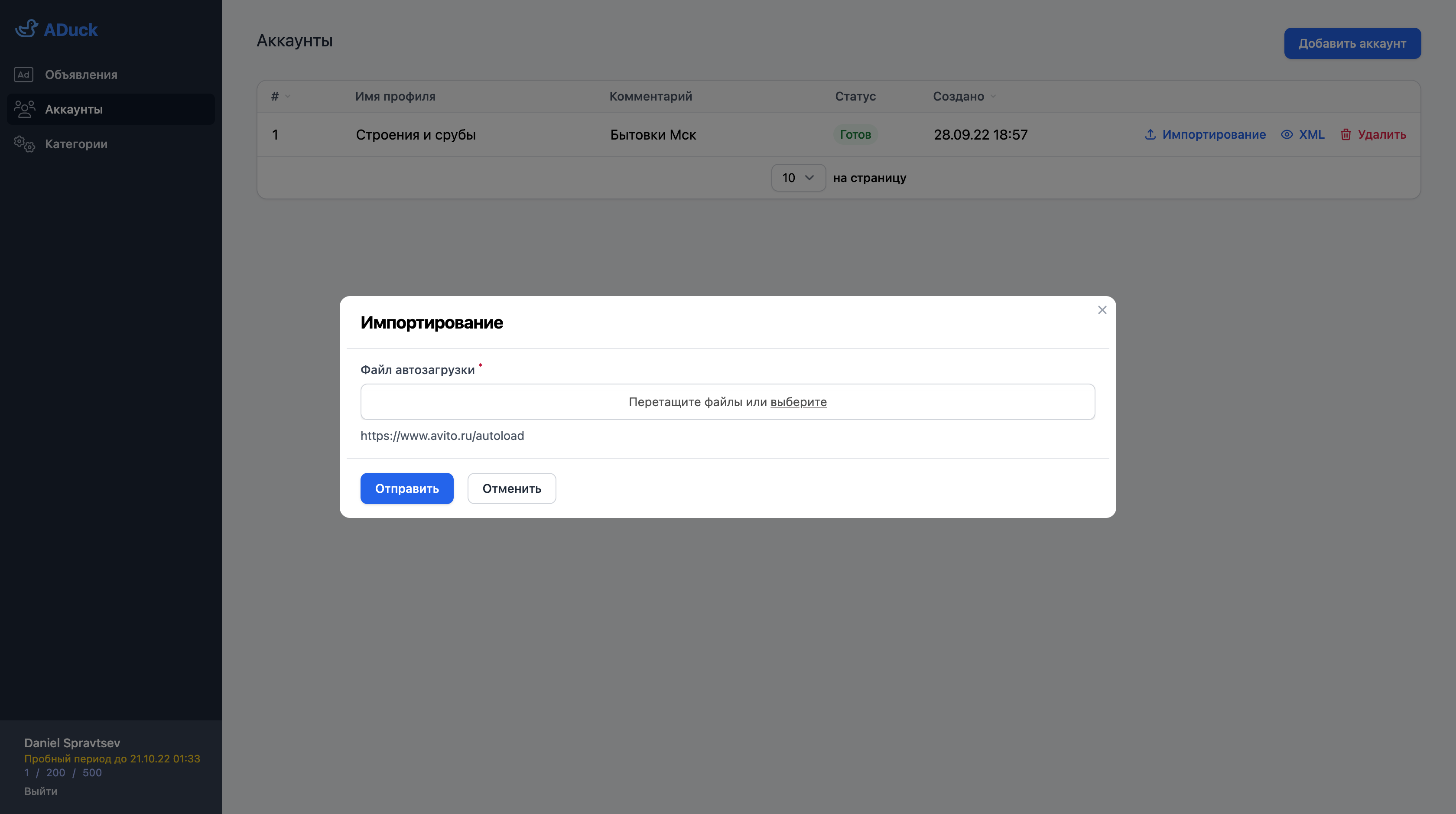Open the Категории menu item
The width and height of the screenshot is (1456, 814).
point(76,144)
